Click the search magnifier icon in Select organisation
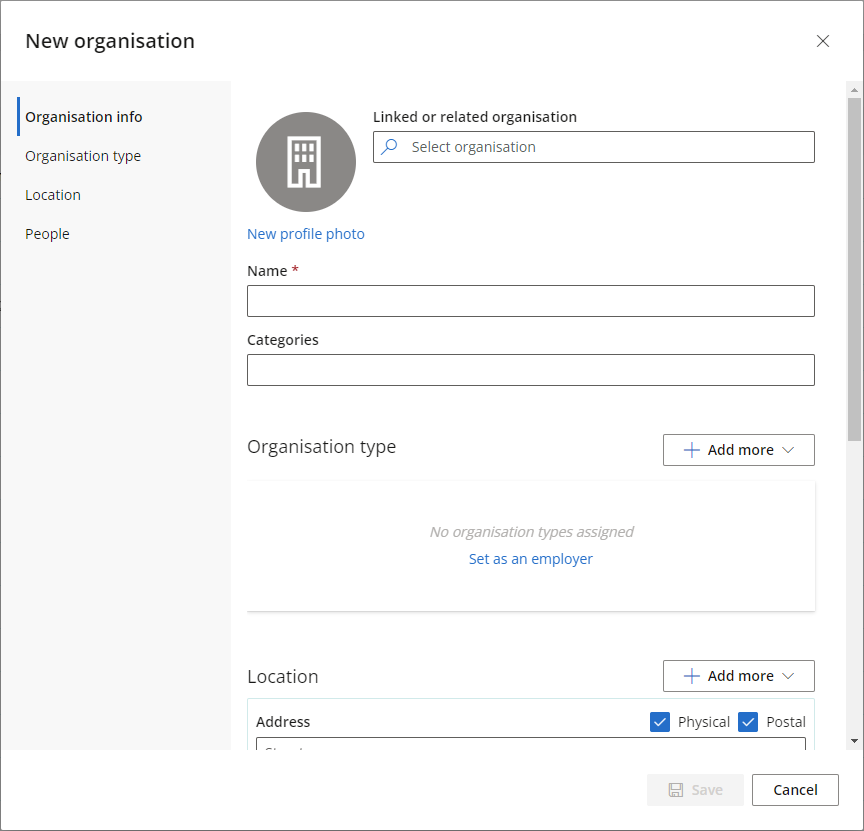This screenshot has width=864, height=831. coord(390,147)
